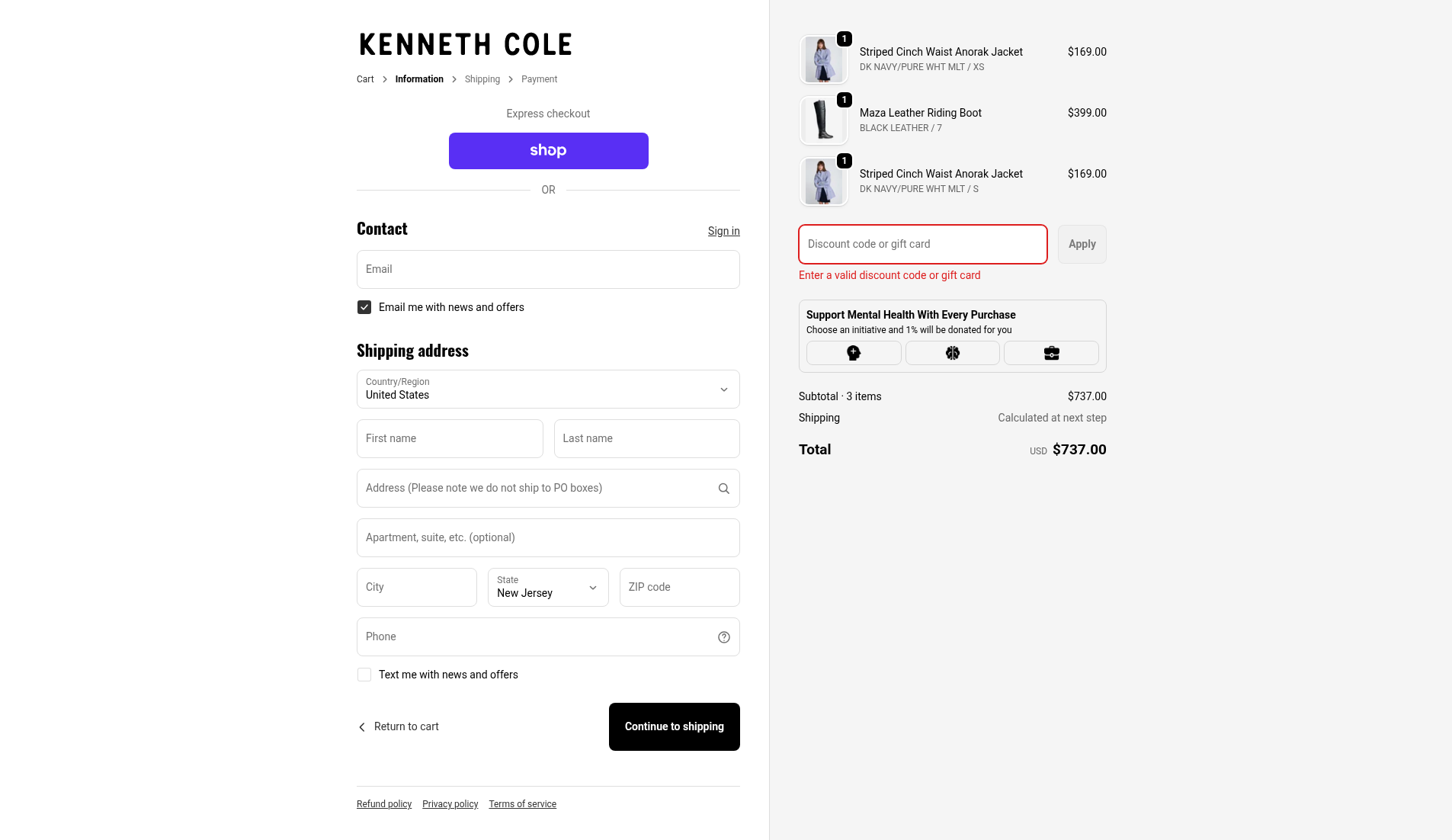This screenshot has width=1452, height=840.
Task: Click the Maza Leather Riding Boot thumbnail
Action: point(823,120)
